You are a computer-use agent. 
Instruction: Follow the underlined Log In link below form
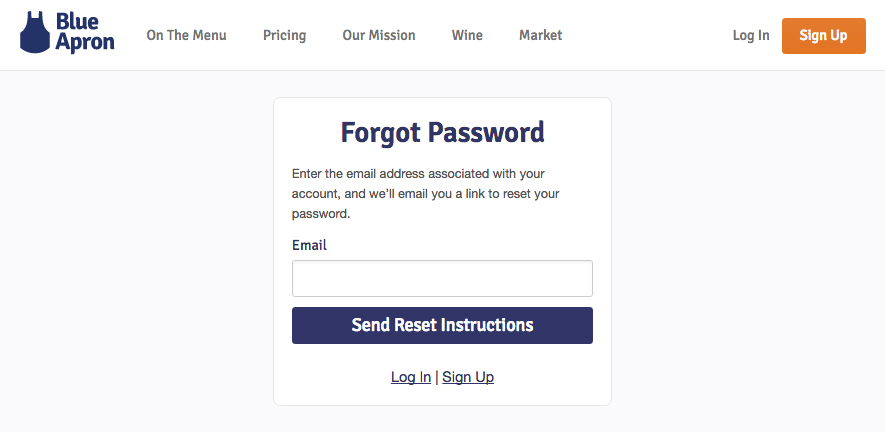pos(411,377)
